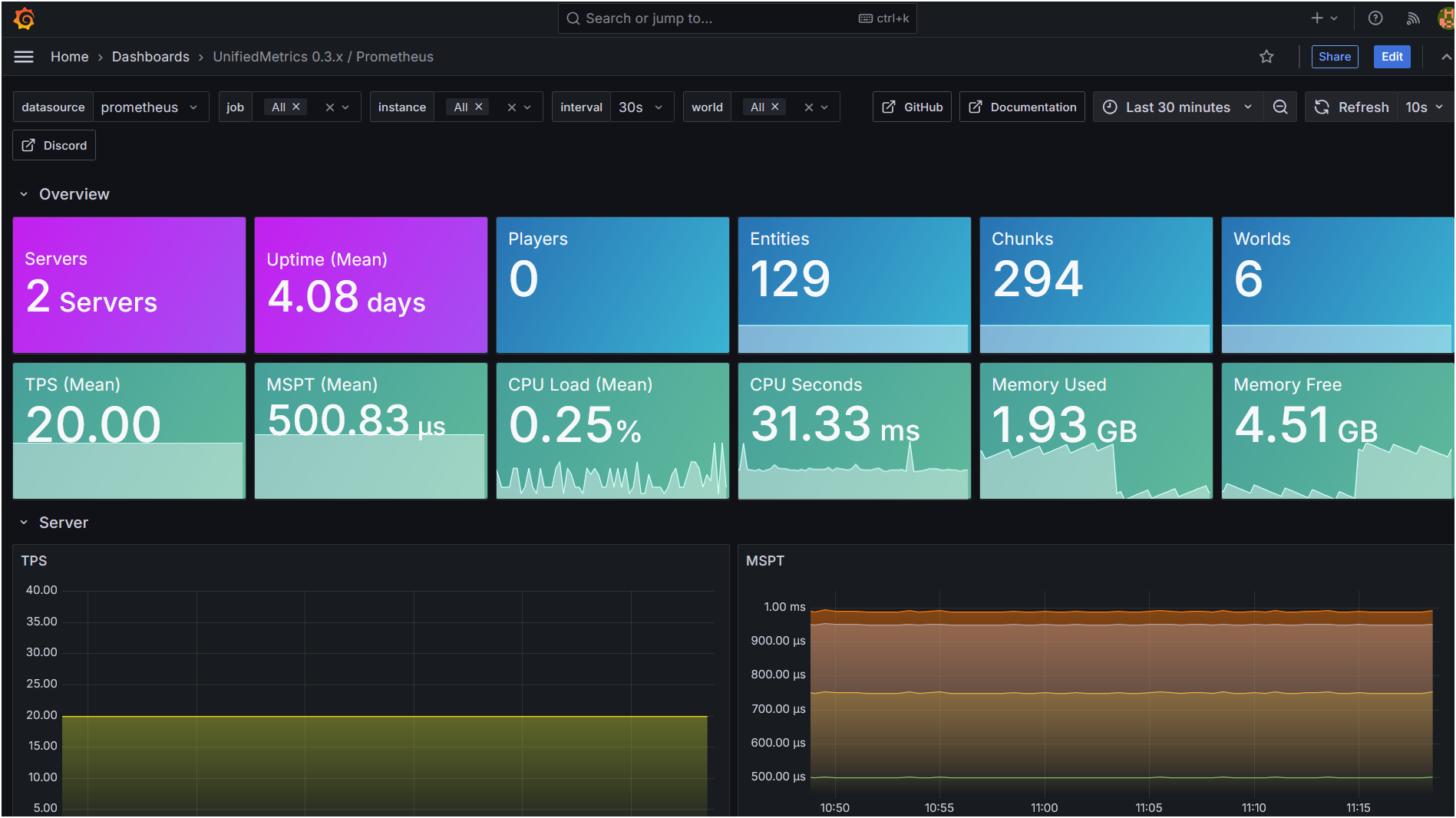Screen dimensions: 1456x818
Task: Remove the All filter from the job variable
Action: point(296,106)
